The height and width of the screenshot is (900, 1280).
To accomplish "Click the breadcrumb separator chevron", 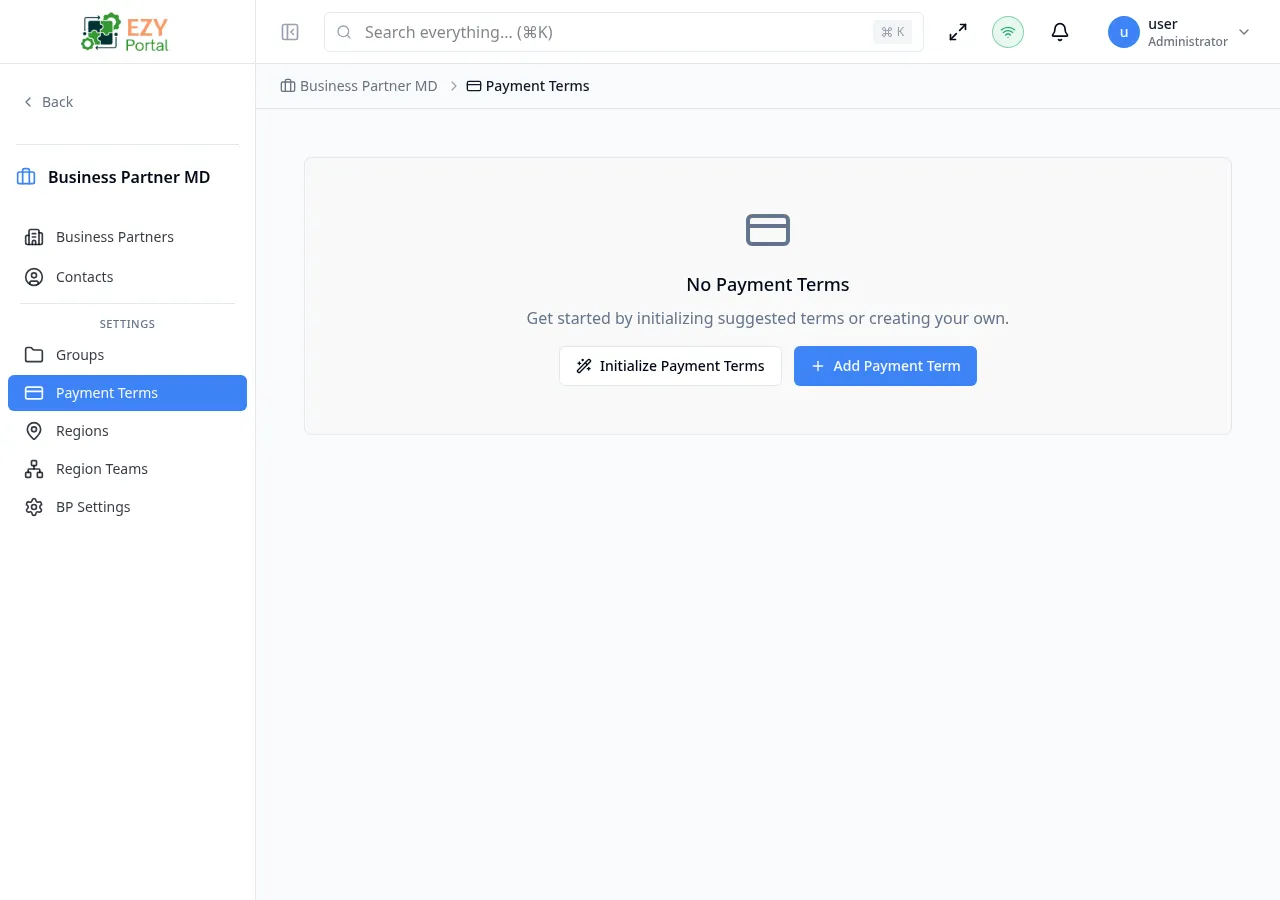I will point(454,86).
